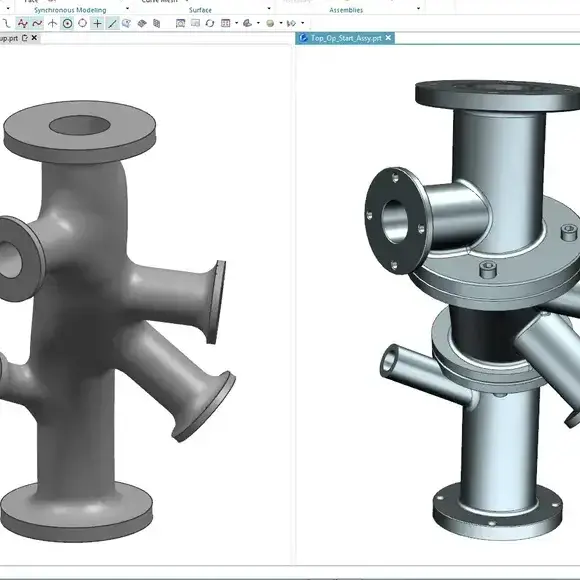Toggle the existing point plus snap icon

pos(97,24)
